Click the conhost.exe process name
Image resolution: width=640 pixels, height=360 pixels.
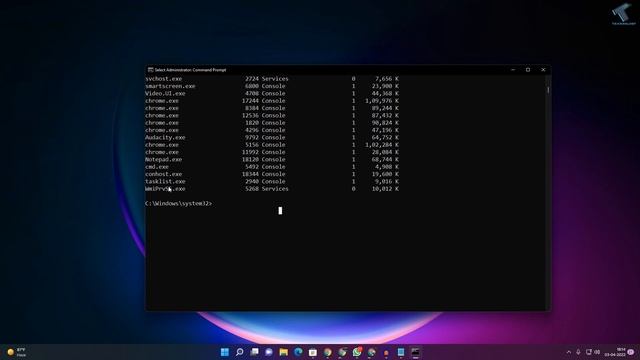coord(163,174)
